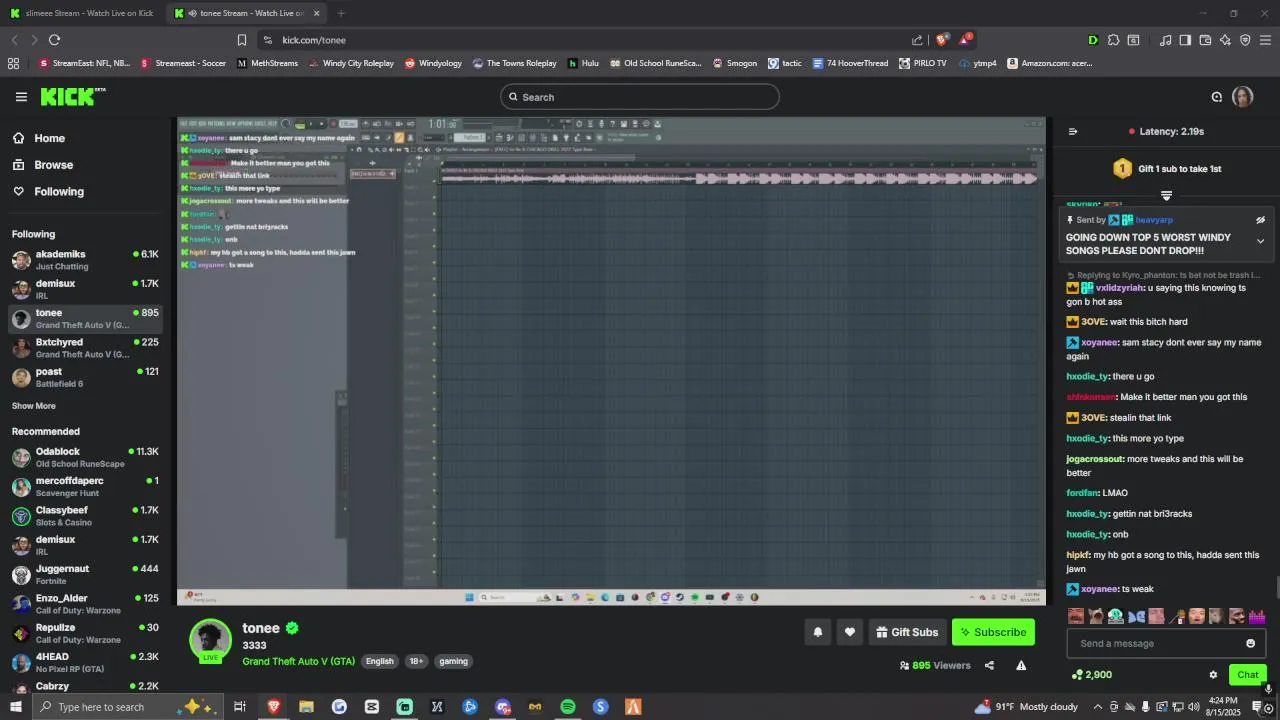Open the Hulu bookmark
Image resolution: width=1280 pixels, height=720 pixels.
[583, 63]
